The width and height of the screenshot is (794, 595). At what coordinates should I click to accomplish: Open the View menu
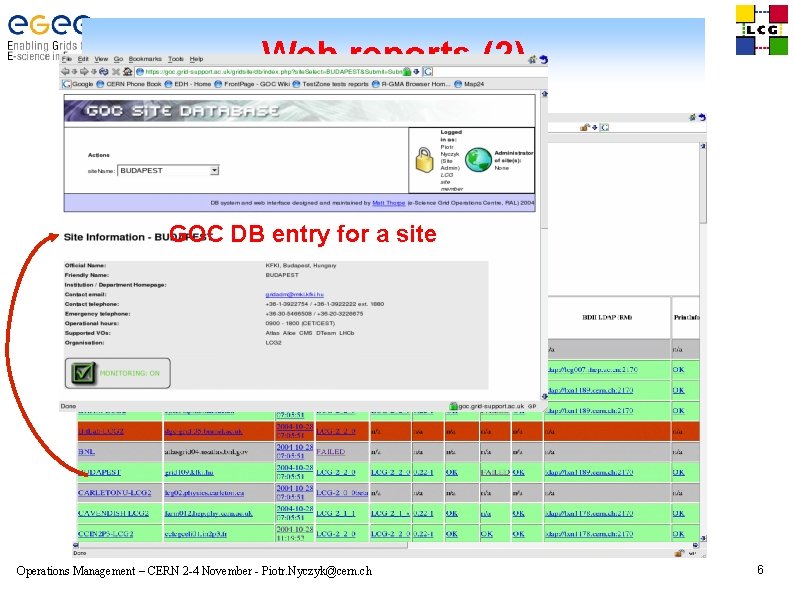coord(101,59)
